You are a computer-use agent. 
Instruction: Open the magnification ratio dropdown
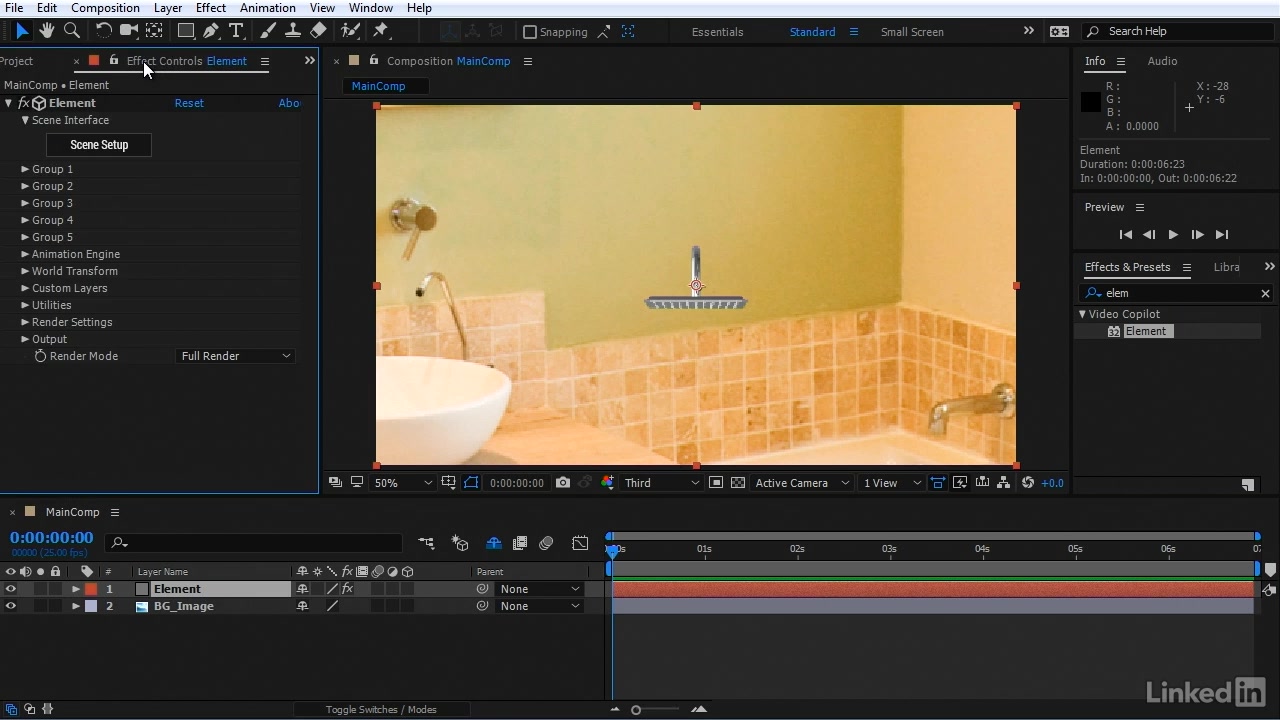click(402, 482)
